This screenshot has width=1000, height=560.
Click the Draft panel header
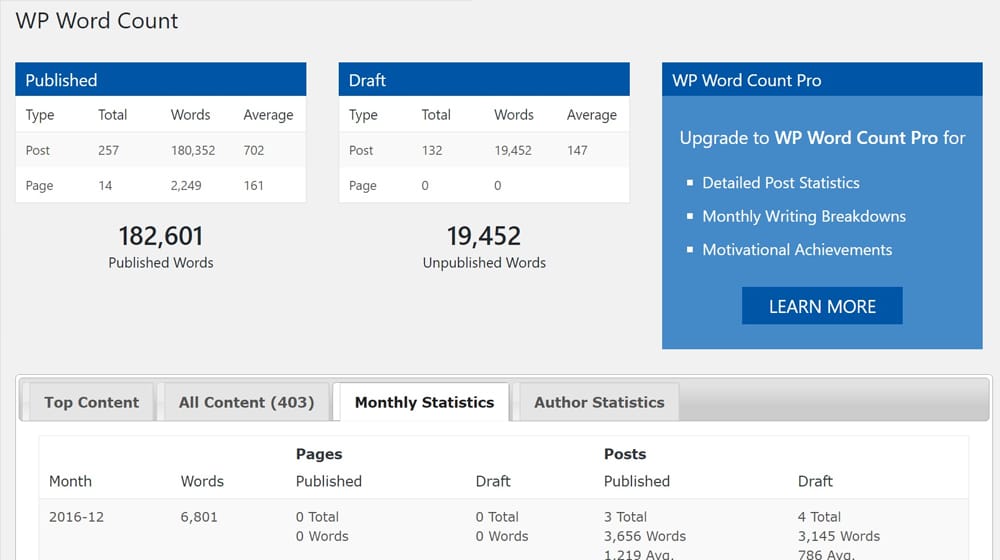point(484,80)
